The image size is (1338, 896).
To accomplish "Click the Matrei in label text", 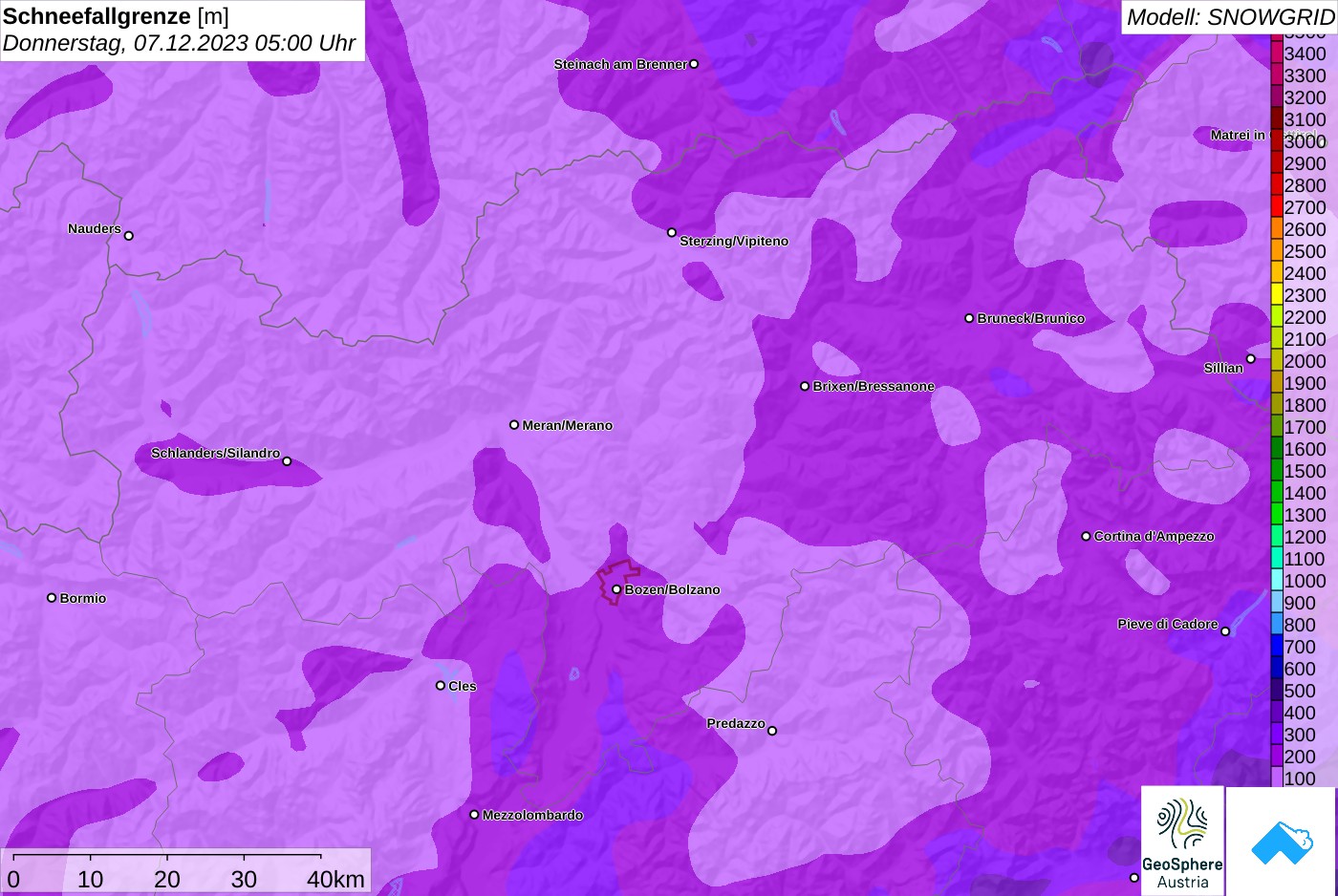I will pos(1238,135).
